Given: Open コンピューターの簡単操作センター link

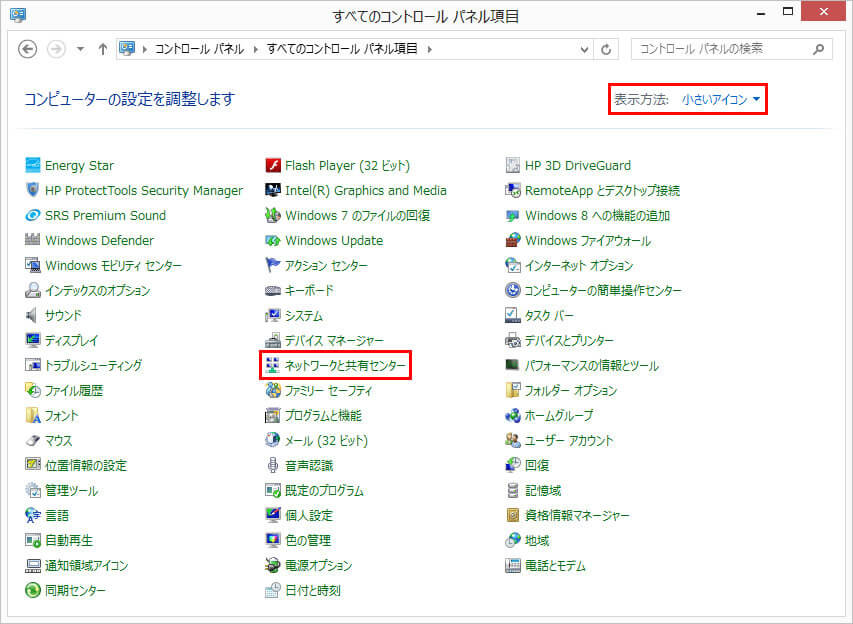Looking at the screenshot, I should tap(603, 291).
